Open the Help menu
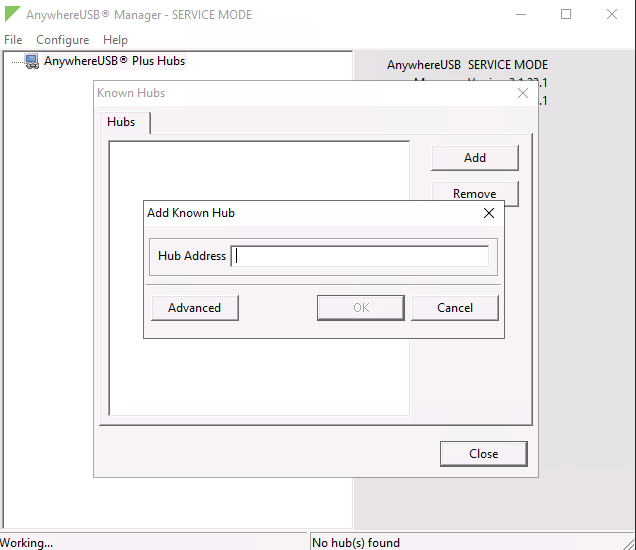The image size is (636, 550). pos(115,40)
